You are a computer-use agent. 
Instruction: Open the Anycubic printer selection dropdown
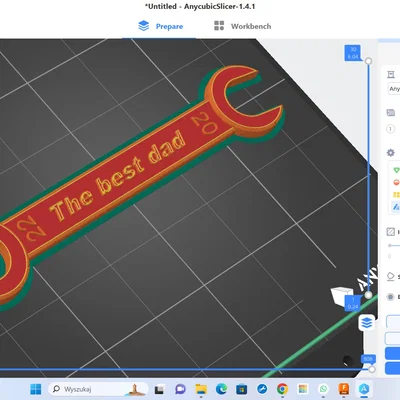[x=394, y=89]
